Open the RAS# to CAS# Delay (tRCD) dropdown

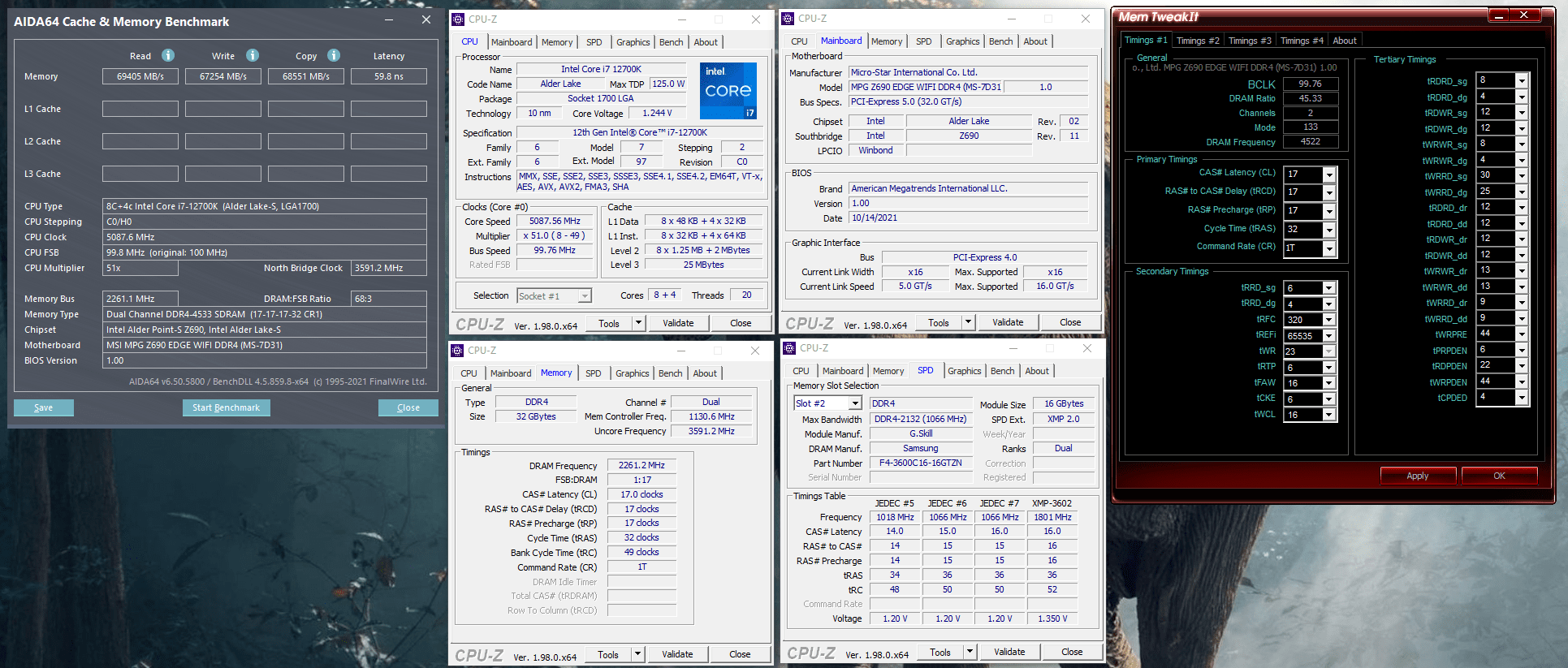[x=1329, y=192]
